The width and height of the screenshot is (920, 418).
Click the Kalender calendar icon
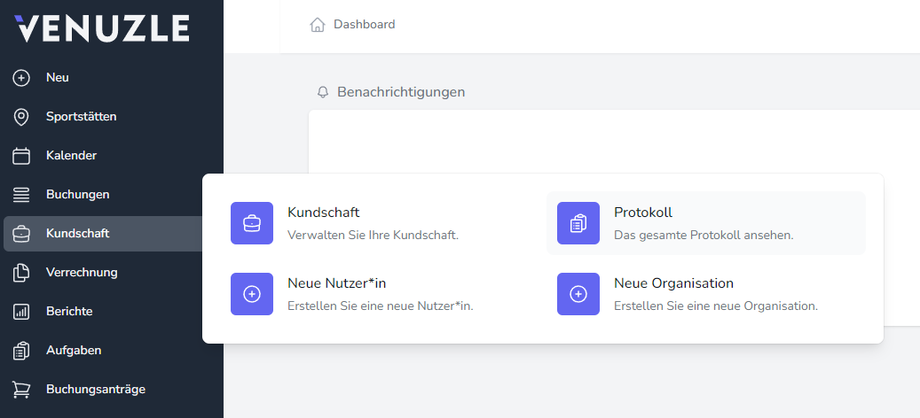pyautogui.click(x=21, y=156)
